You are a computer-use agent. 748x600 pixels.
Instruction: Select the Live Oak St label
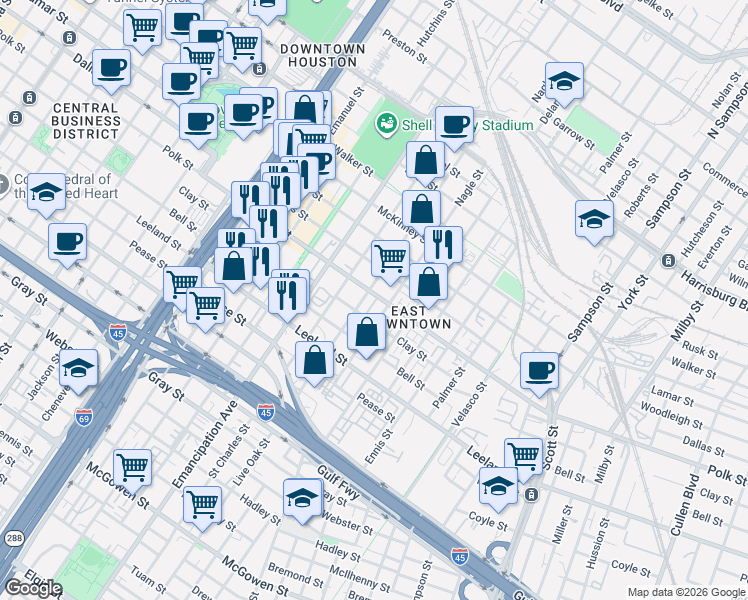coord(251,463)
